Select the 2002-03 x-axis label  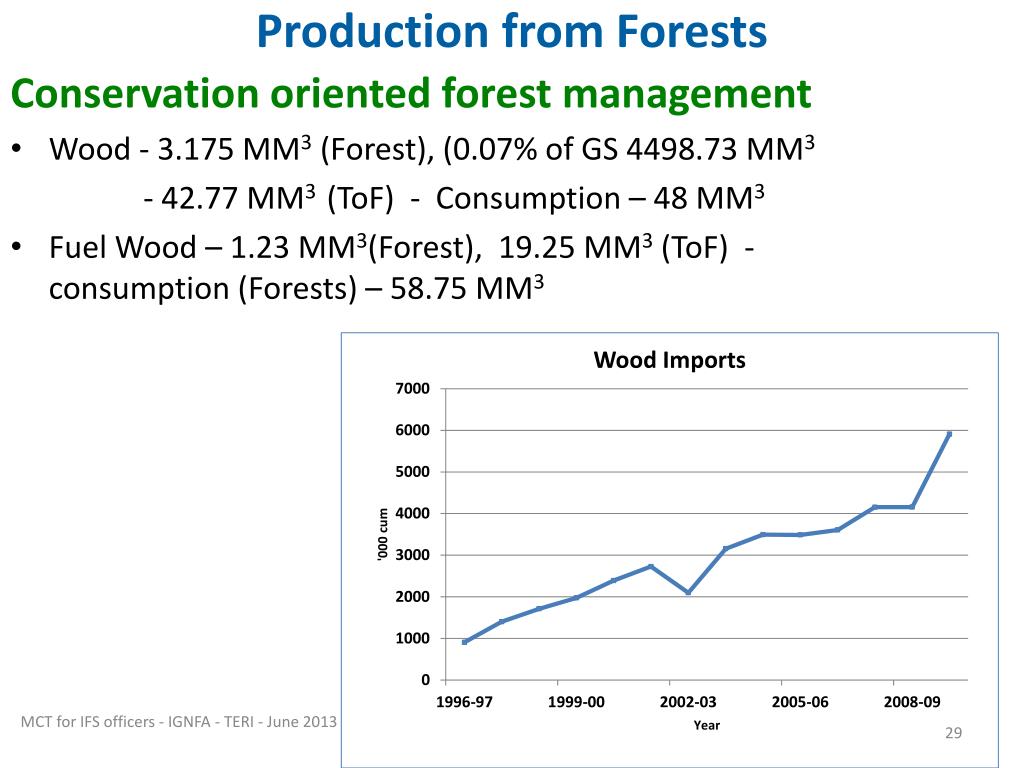(x=688, y=702)
